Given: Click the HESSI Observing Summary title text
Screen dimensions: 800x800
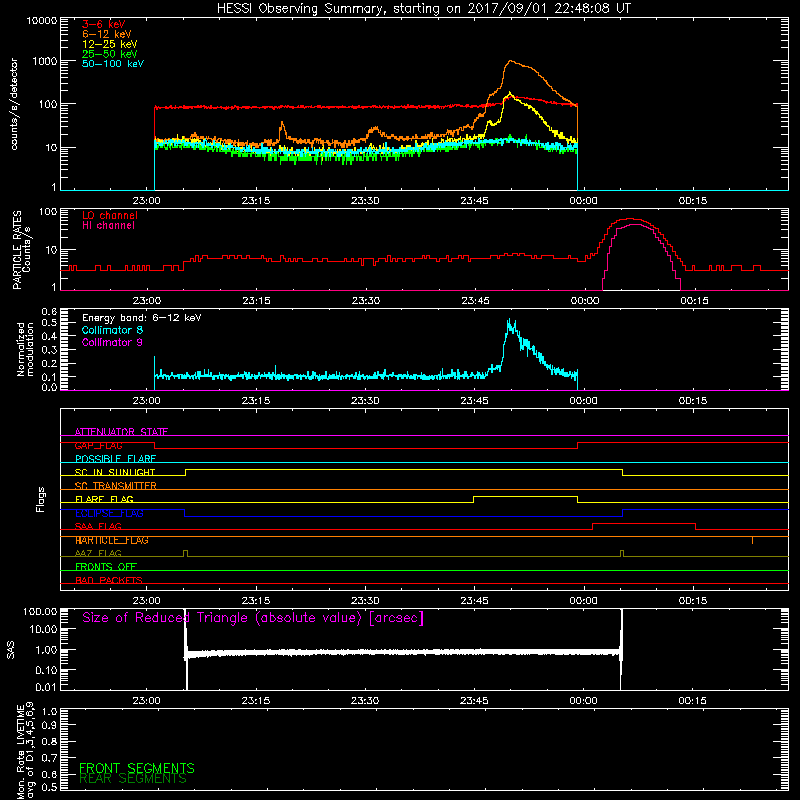Looking at the screenshot, I should point(423,9).
